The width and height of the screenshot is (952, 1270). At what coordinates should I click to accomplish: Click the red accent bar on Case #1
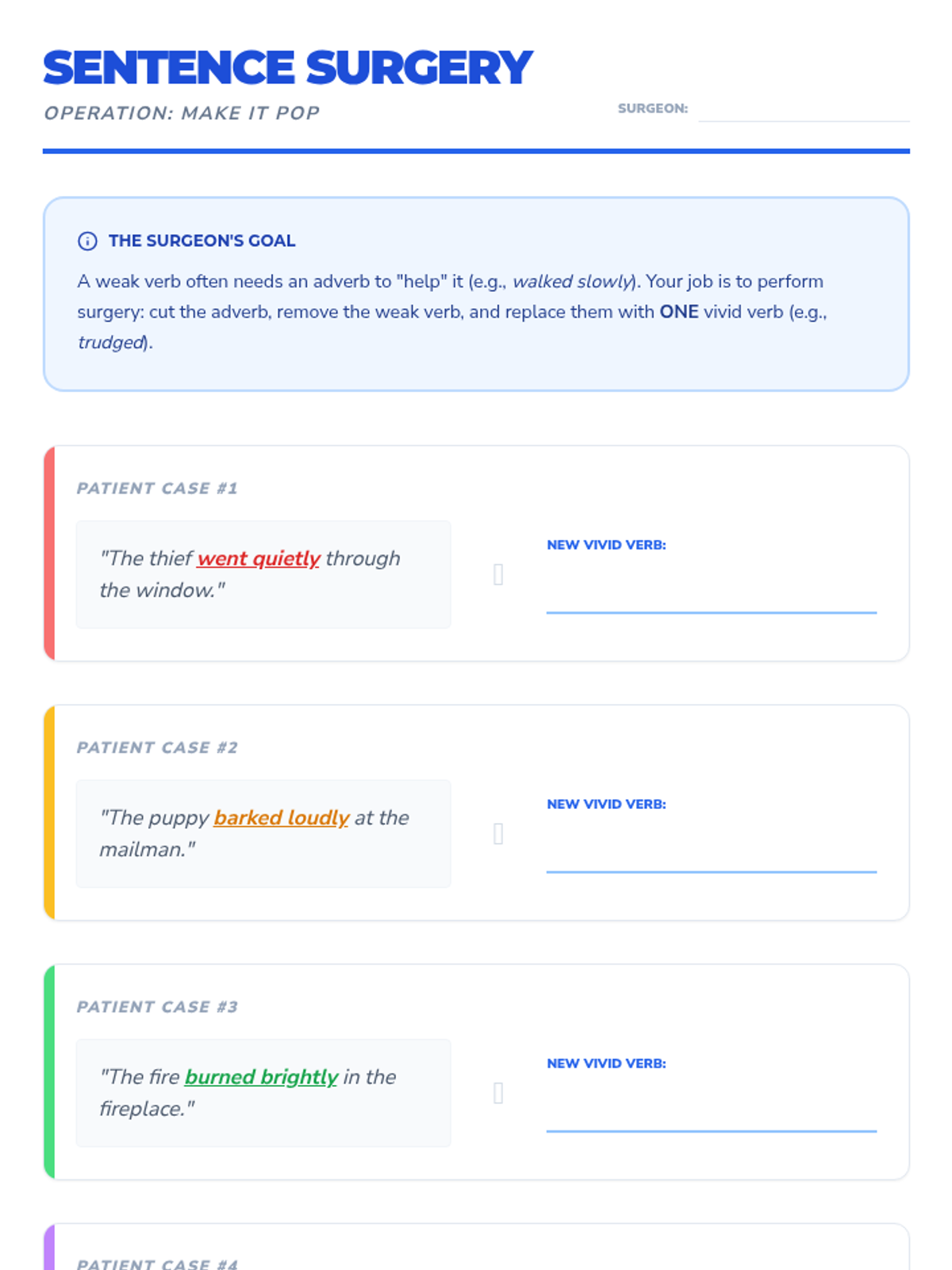[x=49, y=553]
